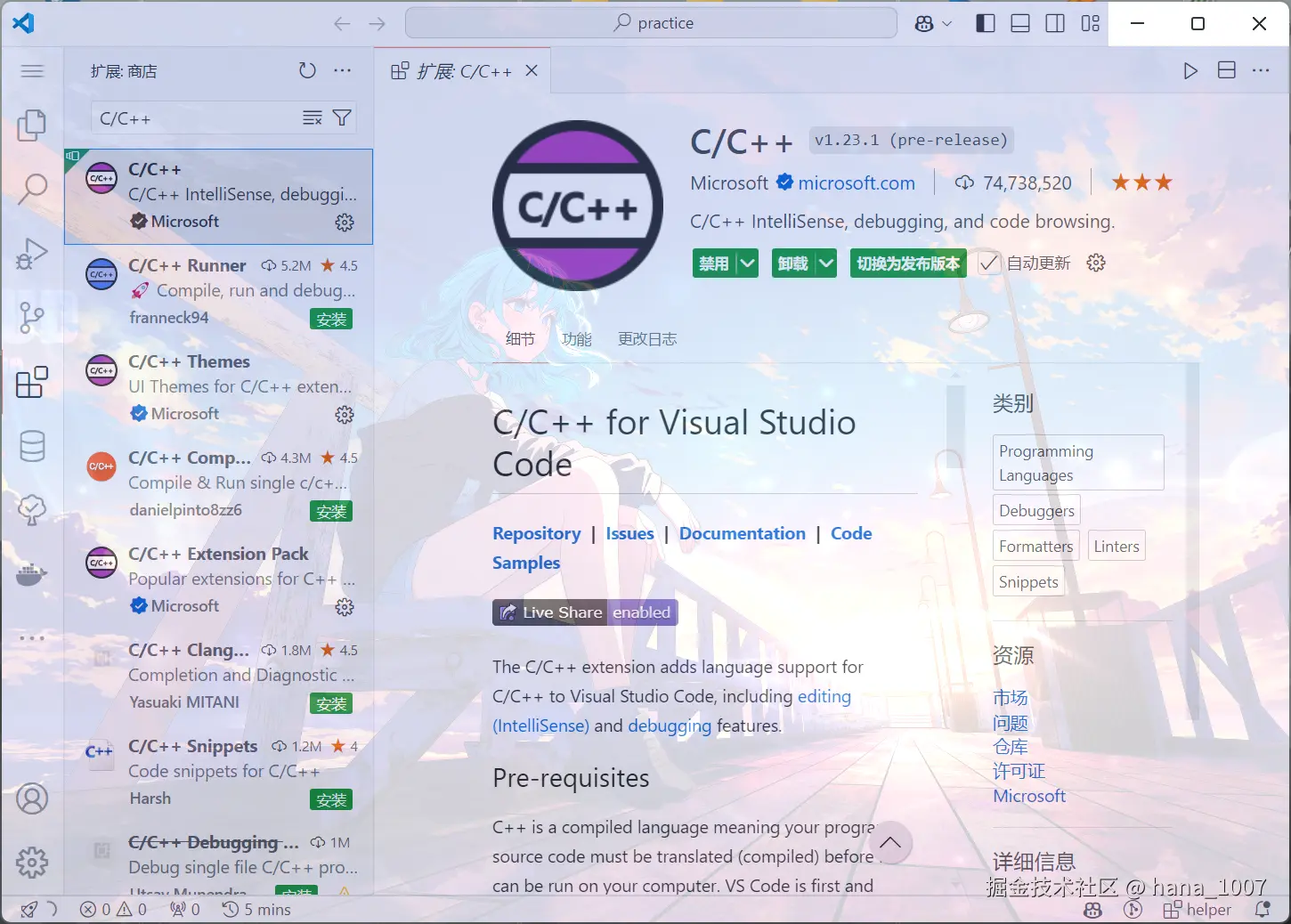Go forward with navigation arrow
1291x924 pixels.
tap(378, 24)
